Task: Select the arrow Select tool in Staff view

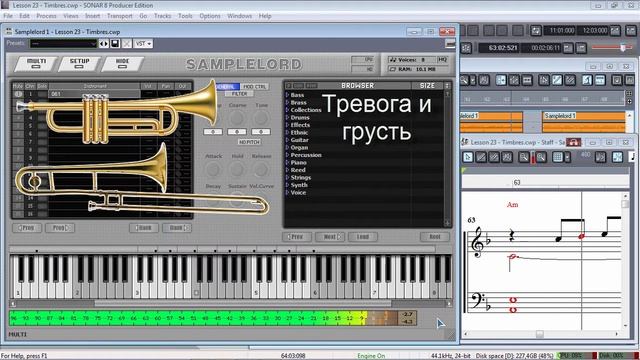Action: 468,157
